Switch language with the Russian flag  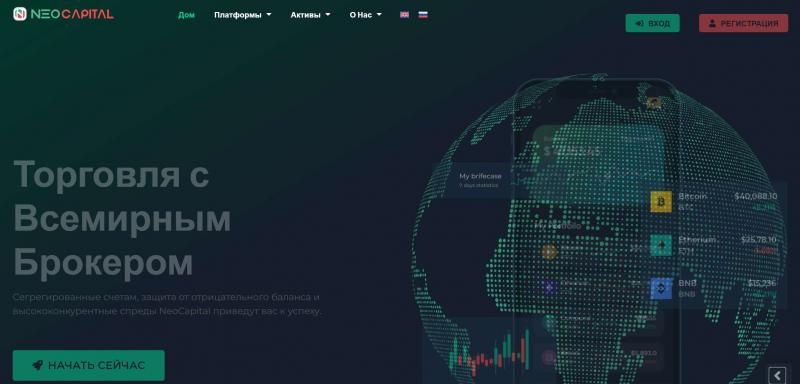tap(423, 15)
